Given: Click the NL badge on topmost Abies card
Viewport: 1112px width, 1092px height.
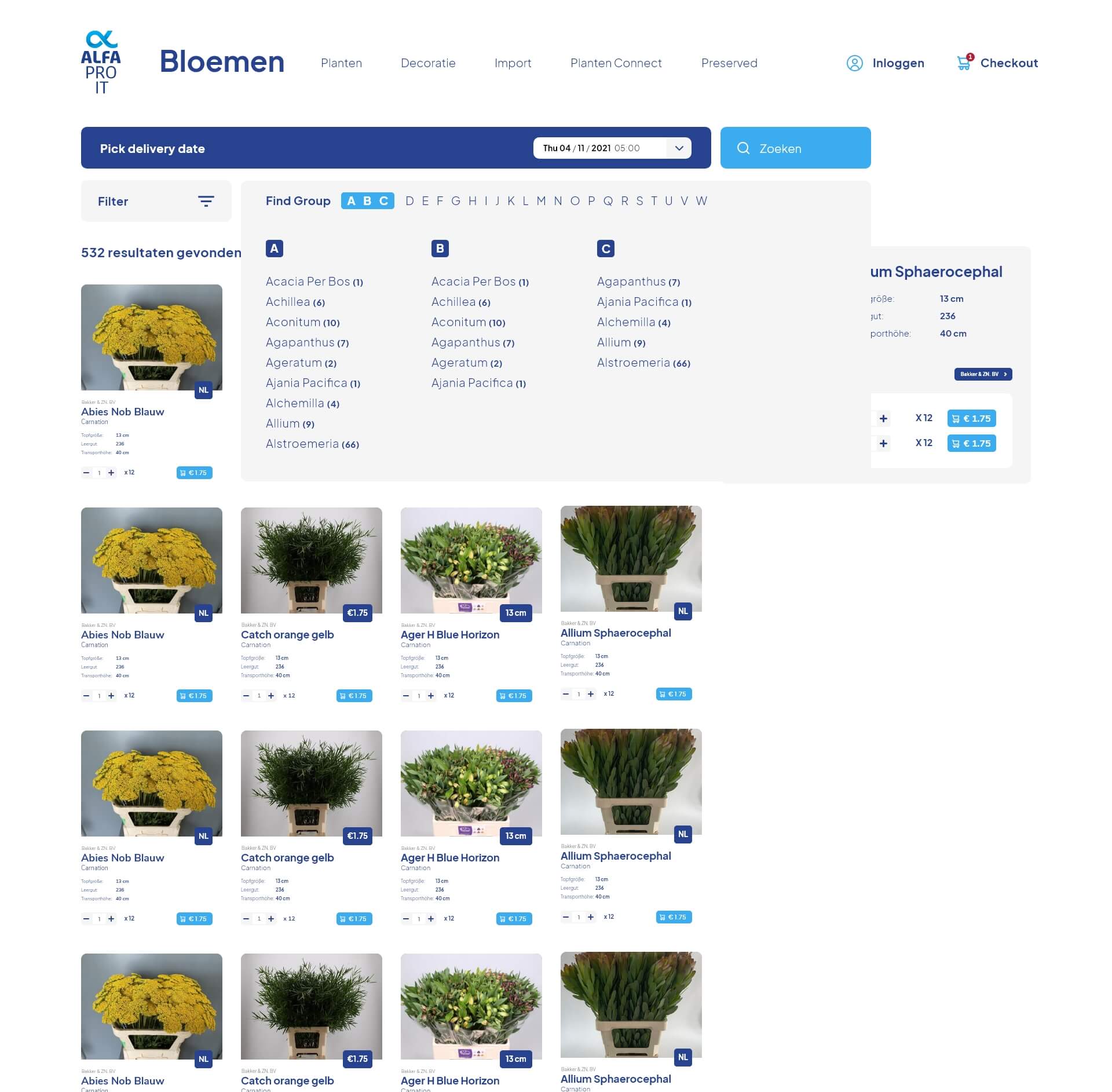Looking at the screenshot, I should 203,390.
